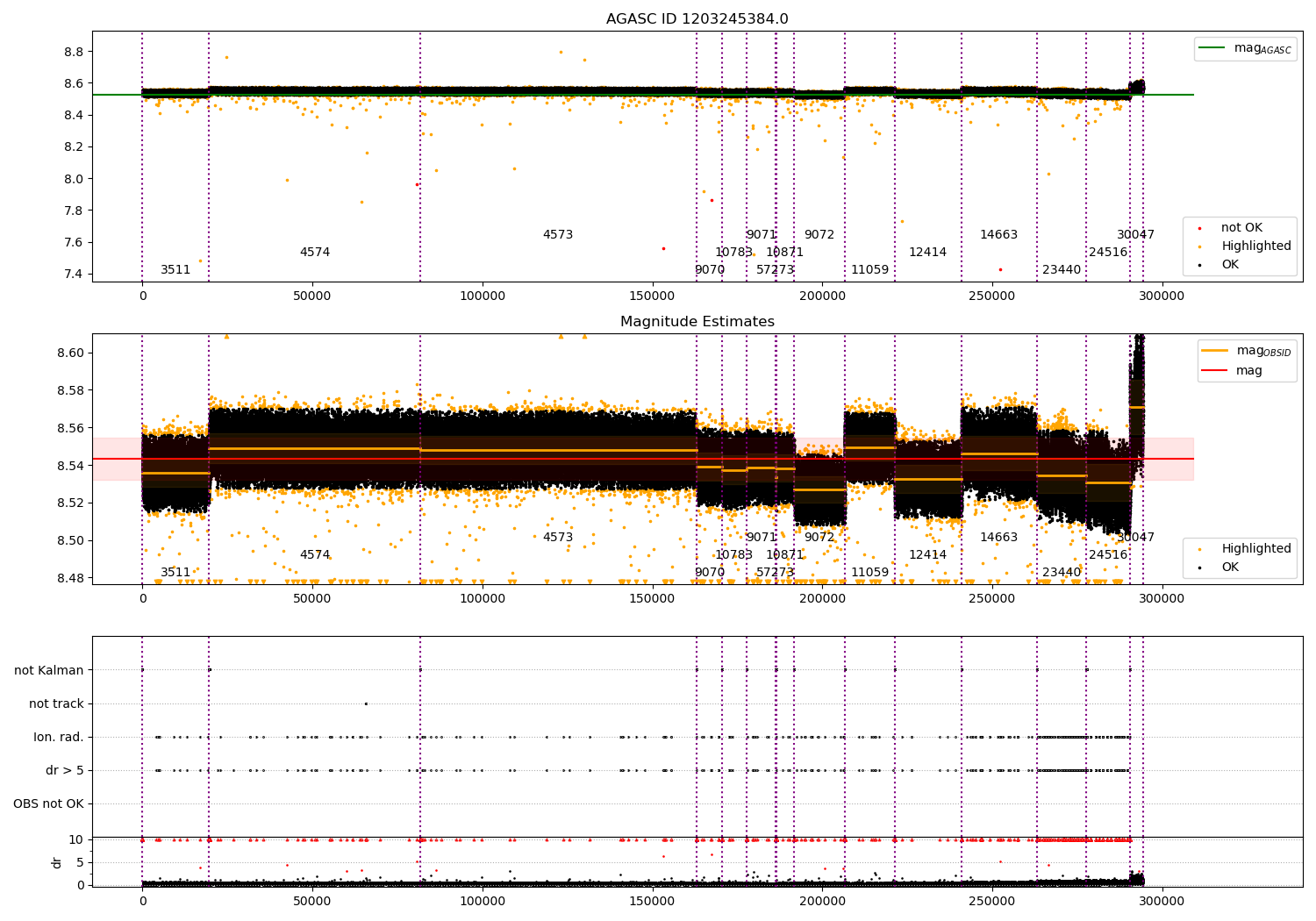
Task: Click OBSID label 3511 in the top plot
Action: (175, 270)
